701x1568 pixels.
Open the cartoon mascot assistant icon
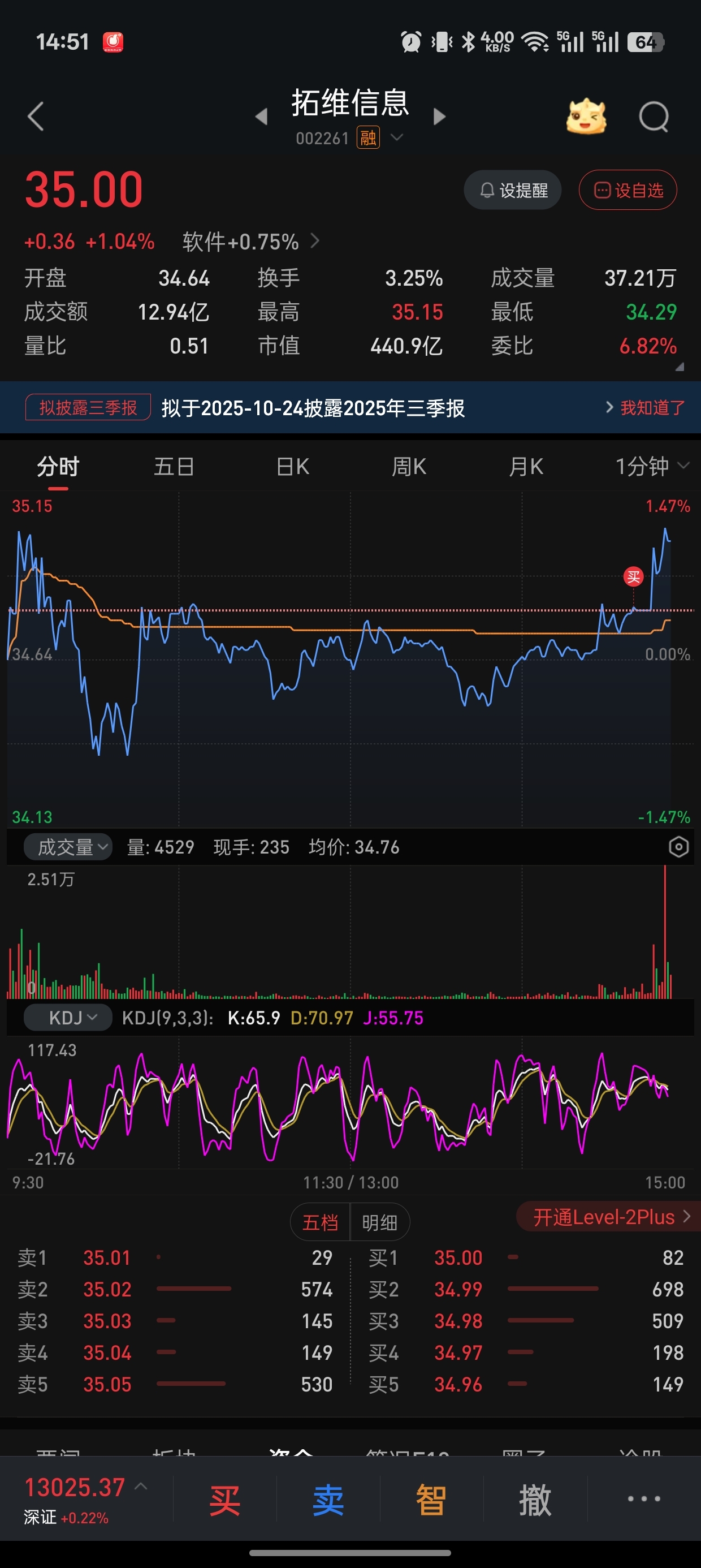(586, 117)
